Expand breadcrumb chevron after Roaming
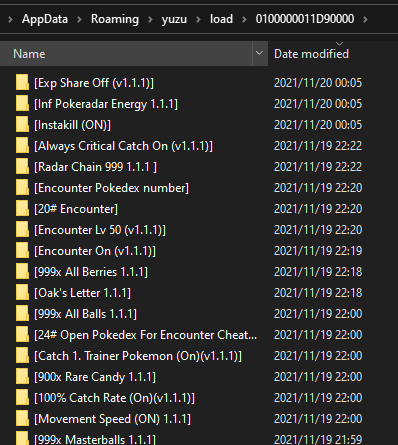 [150, 19]
